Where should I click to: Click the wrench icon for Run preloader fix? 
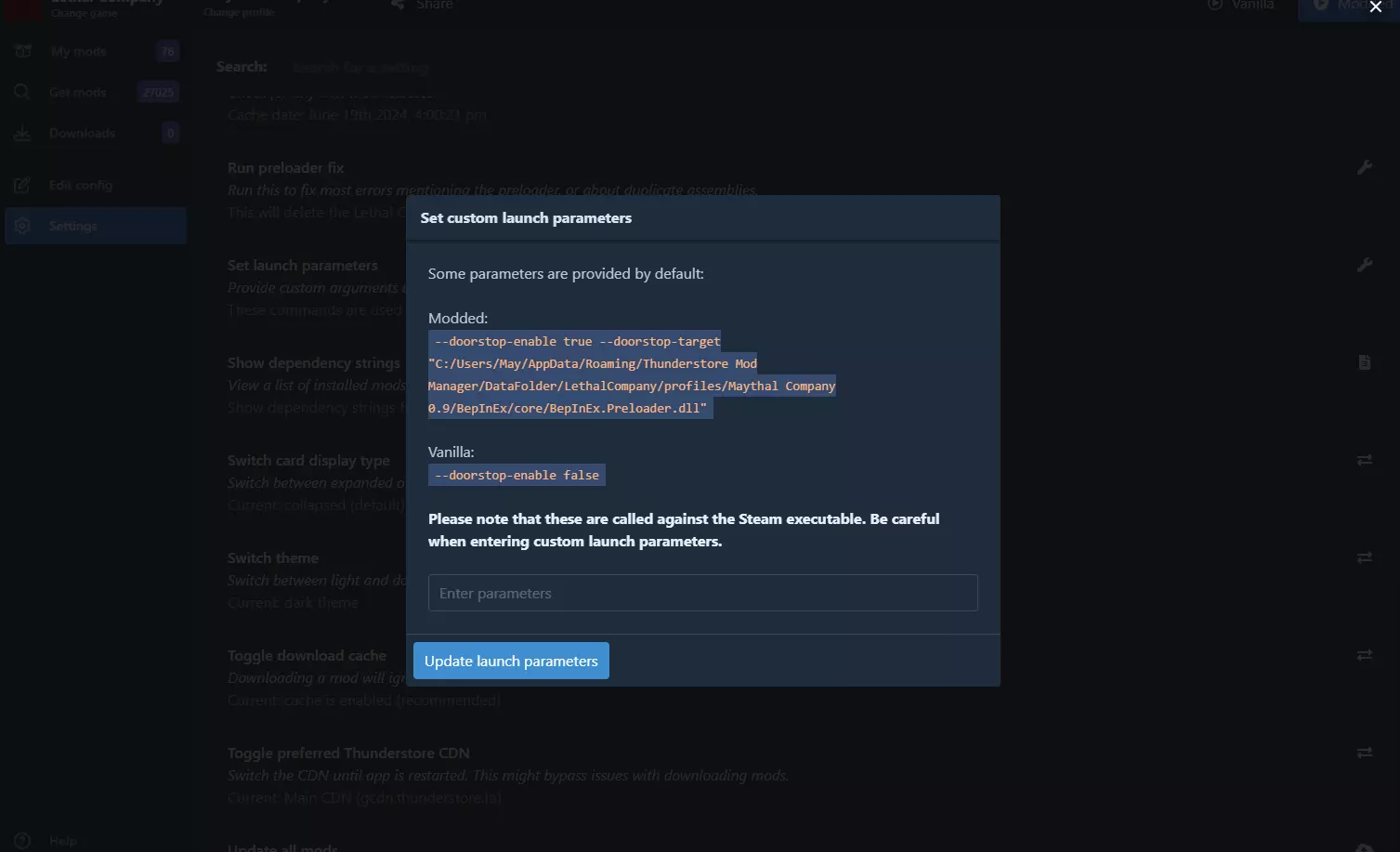point(1365,168)
